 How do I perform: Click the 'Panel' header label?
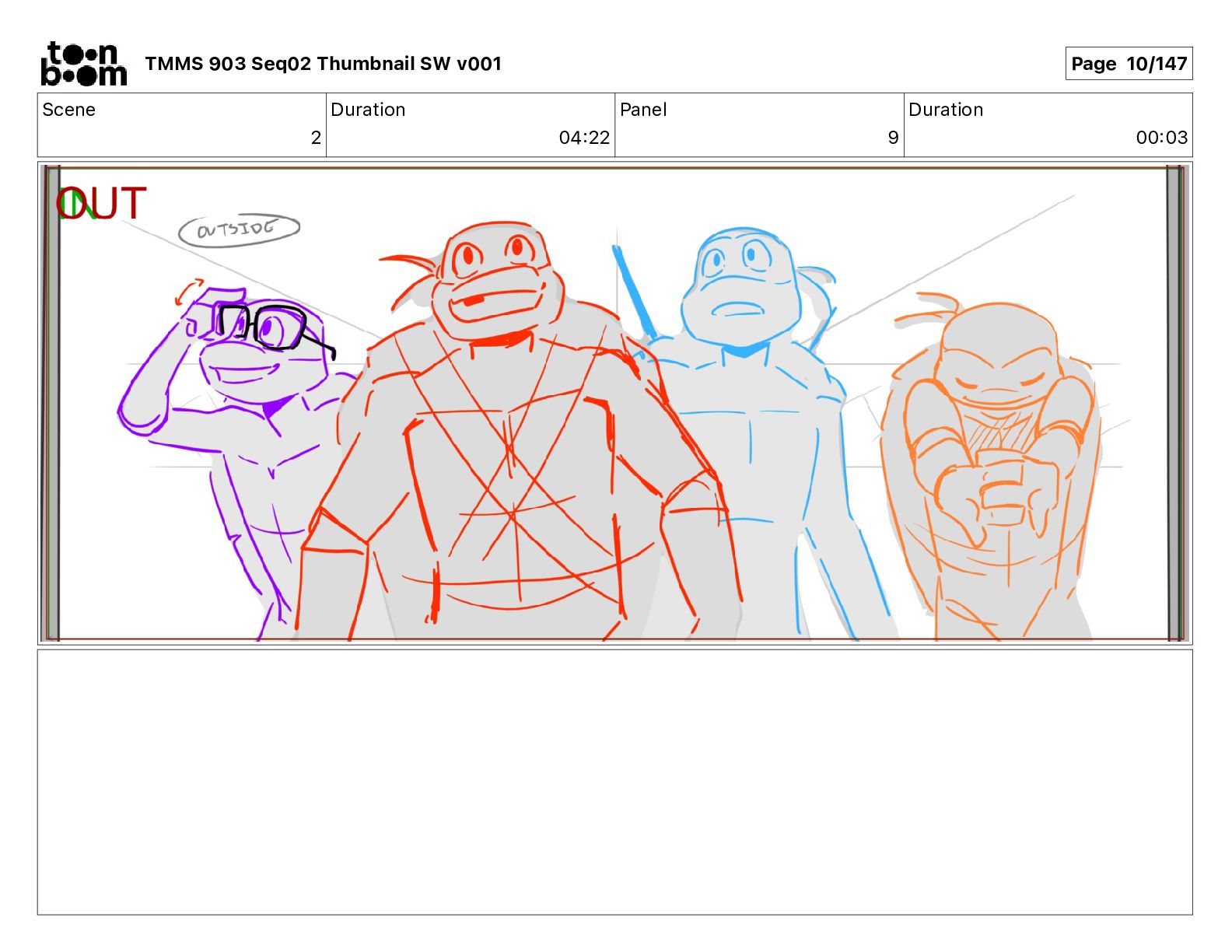(643, 110)
